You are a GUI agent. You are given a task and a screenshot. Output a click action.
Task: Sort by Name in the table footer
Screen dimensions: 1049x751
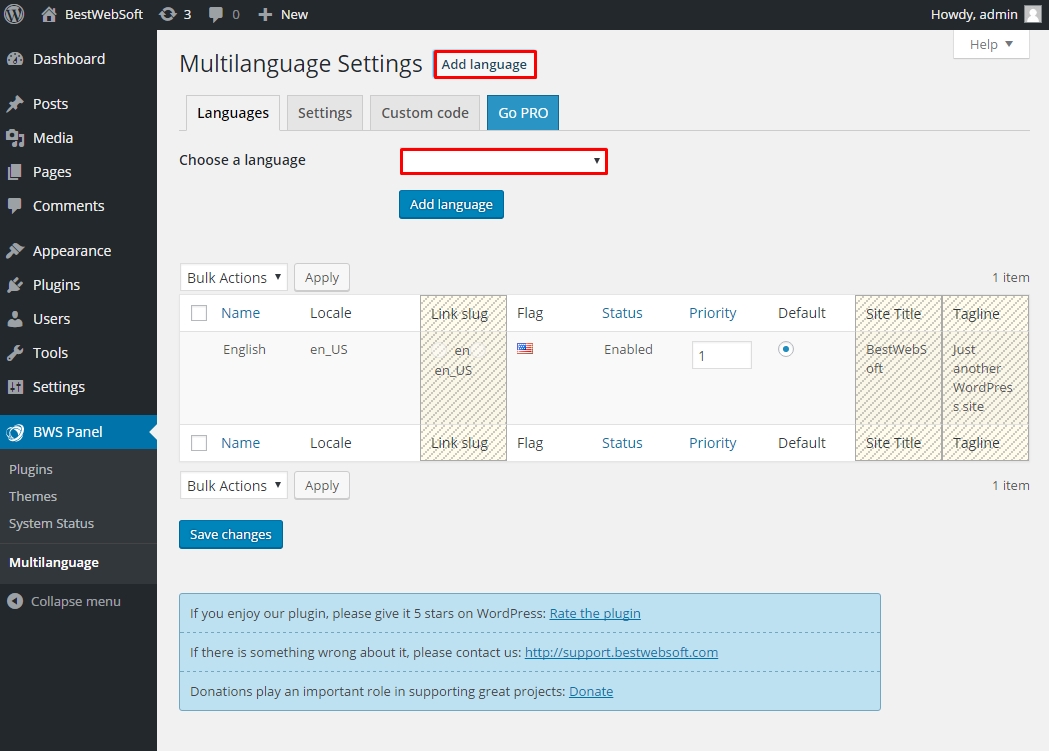tap(240, 443)
